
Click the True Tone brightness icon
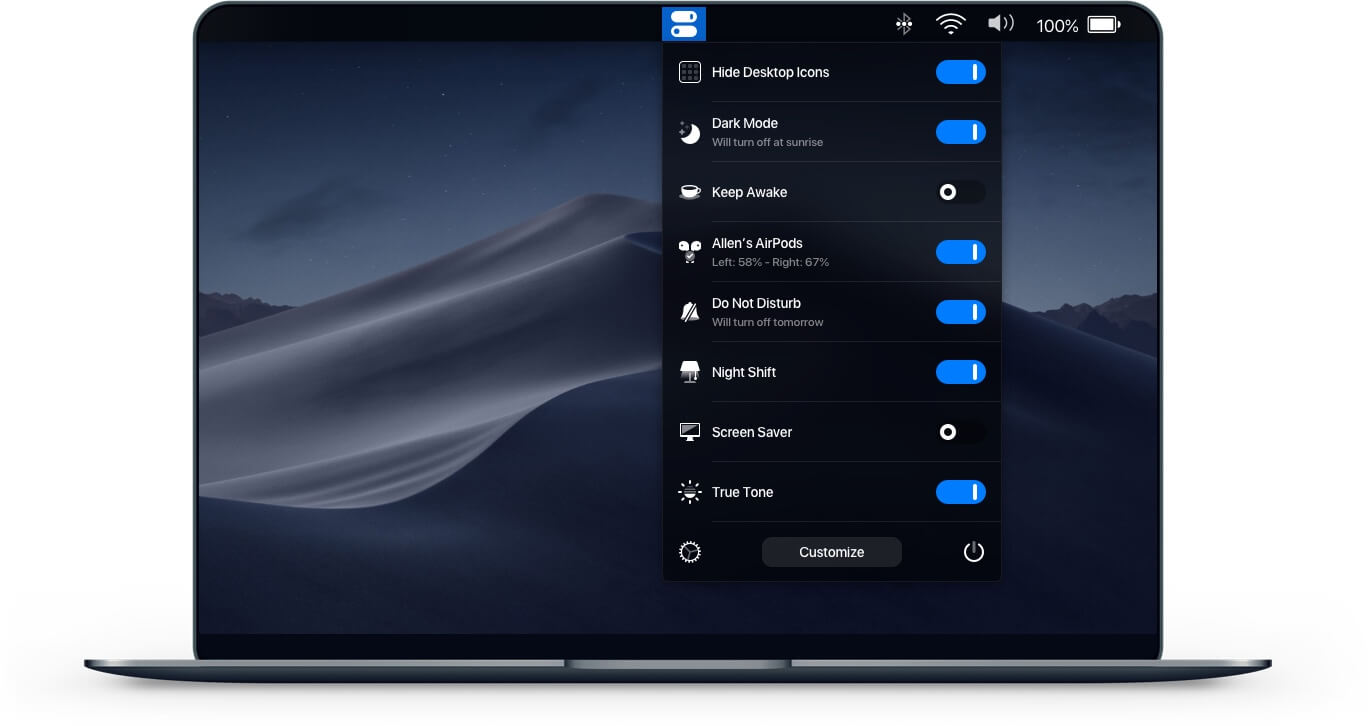689,492
